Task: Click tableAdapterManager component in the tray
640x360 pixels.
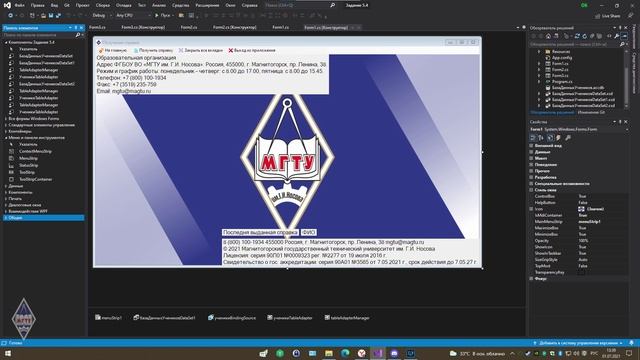Action: tap(347, 318)
